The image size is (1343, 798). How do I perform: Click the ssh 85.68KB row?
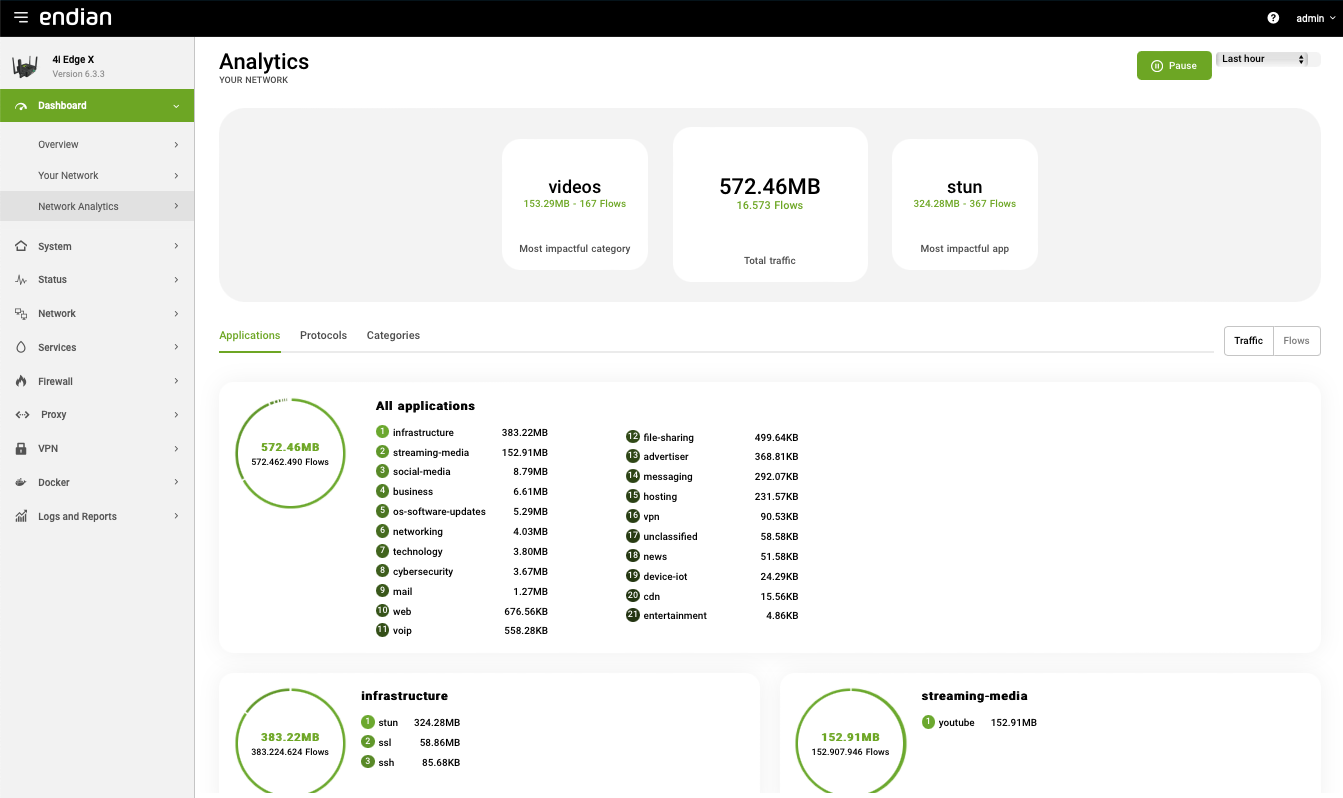(411, 762)
